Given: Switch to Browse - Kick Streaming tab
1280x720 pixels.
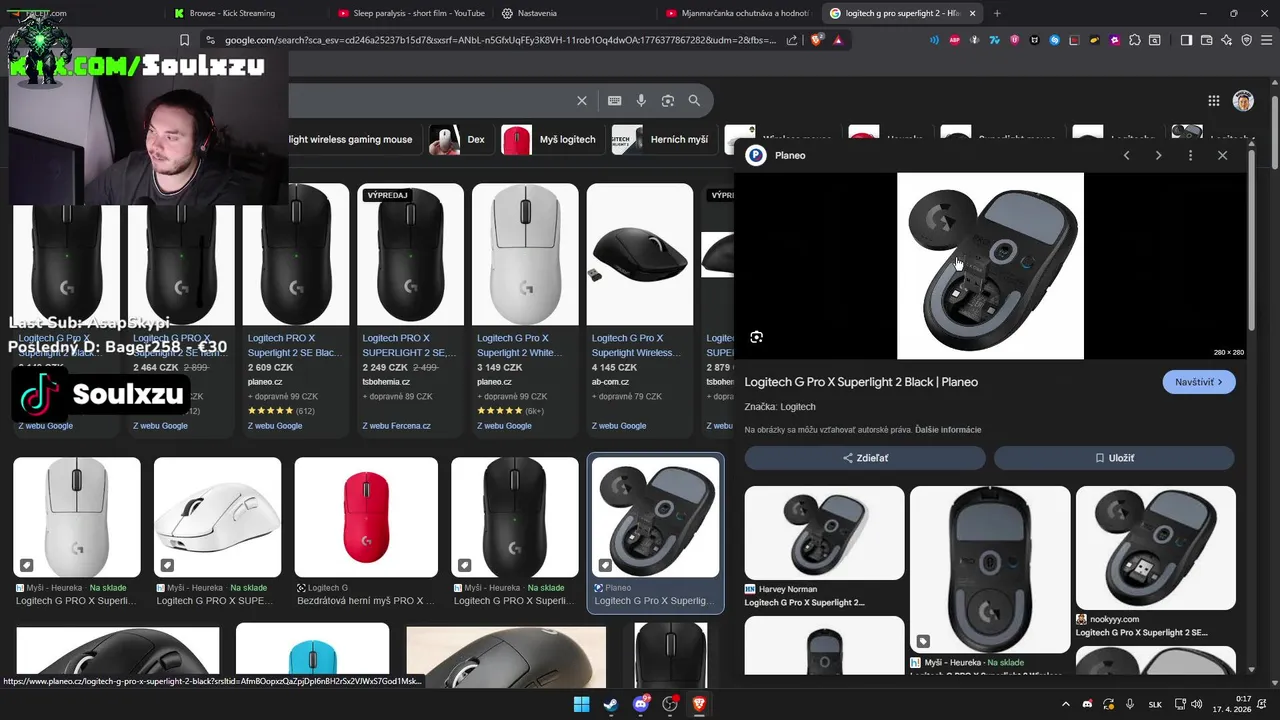Looking at the screenshot, I should tap(232, 13).
